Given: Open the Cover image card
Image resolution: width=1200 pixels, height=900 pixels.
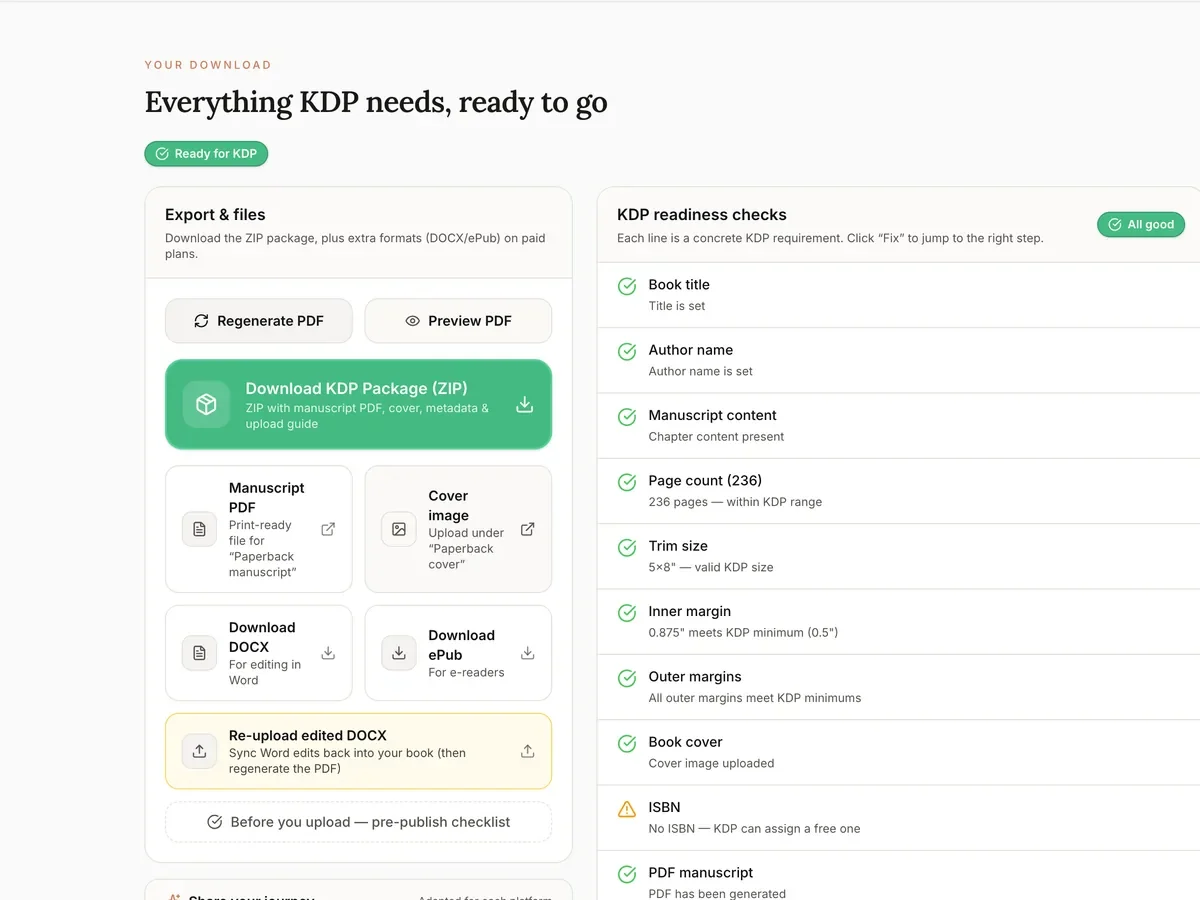Looking at the screenshot, I should pos(458,529).
